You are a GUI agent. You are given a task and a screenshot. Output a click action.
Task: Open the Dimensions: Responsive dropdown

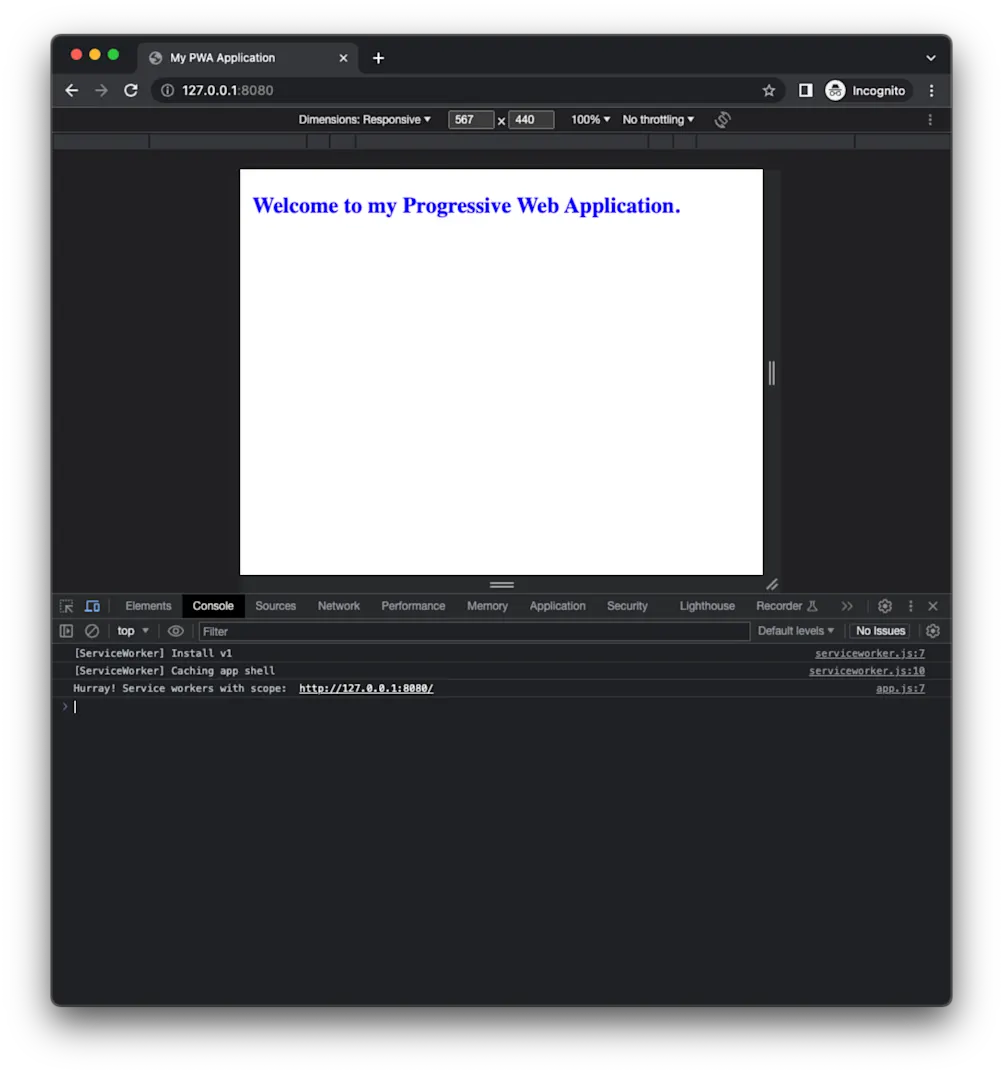point(364,120)
